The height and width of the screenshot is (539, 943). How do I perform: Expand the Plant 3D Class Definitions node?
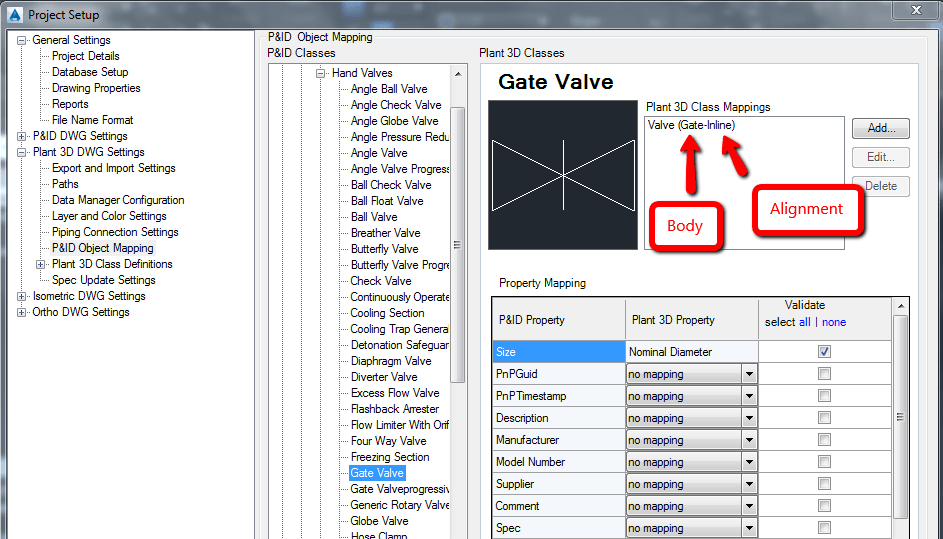(x=41, y=264)
